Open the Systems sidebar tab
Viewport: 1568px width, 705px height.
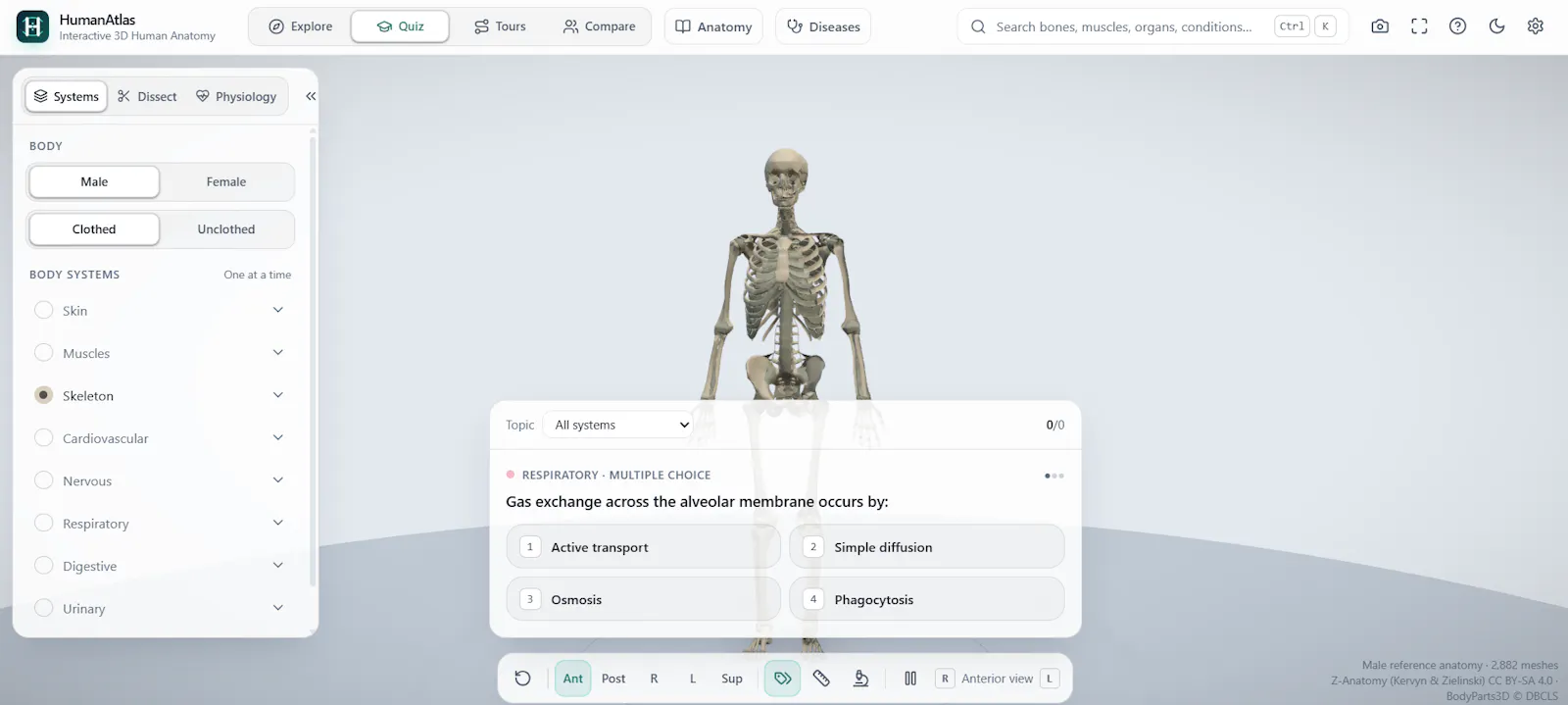click(x=66, y=96)
